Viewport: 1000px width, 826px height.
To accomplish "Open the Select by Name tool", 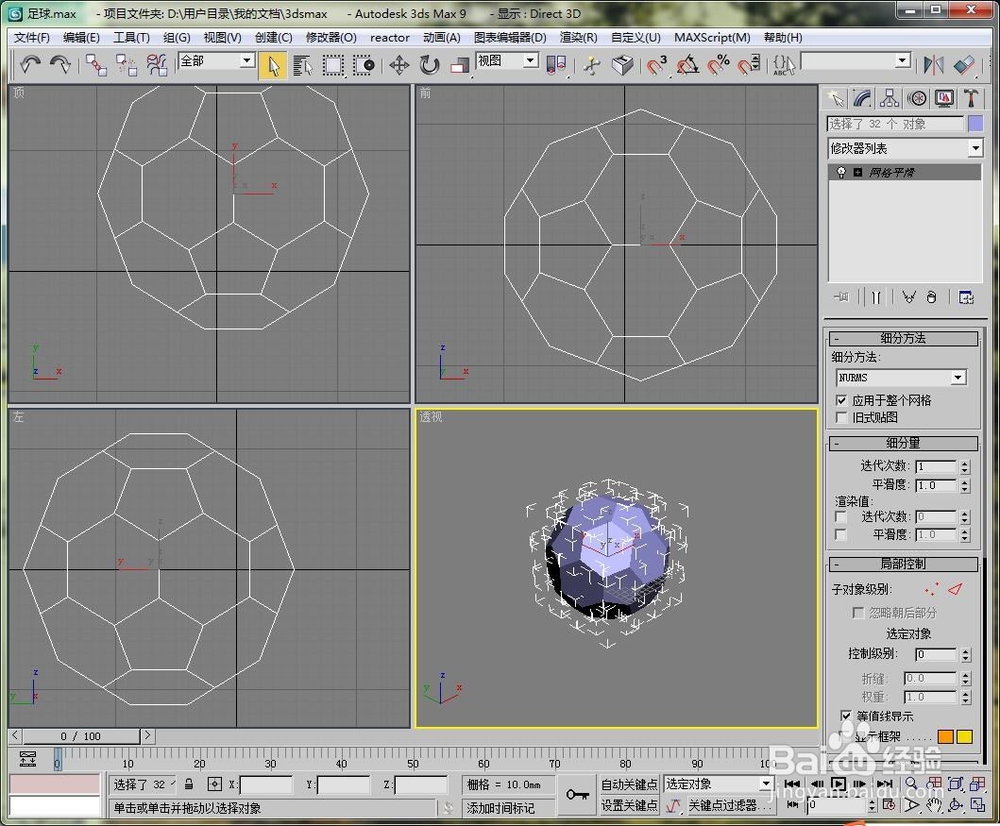I will pyautogui.click(x=303, y=66).
